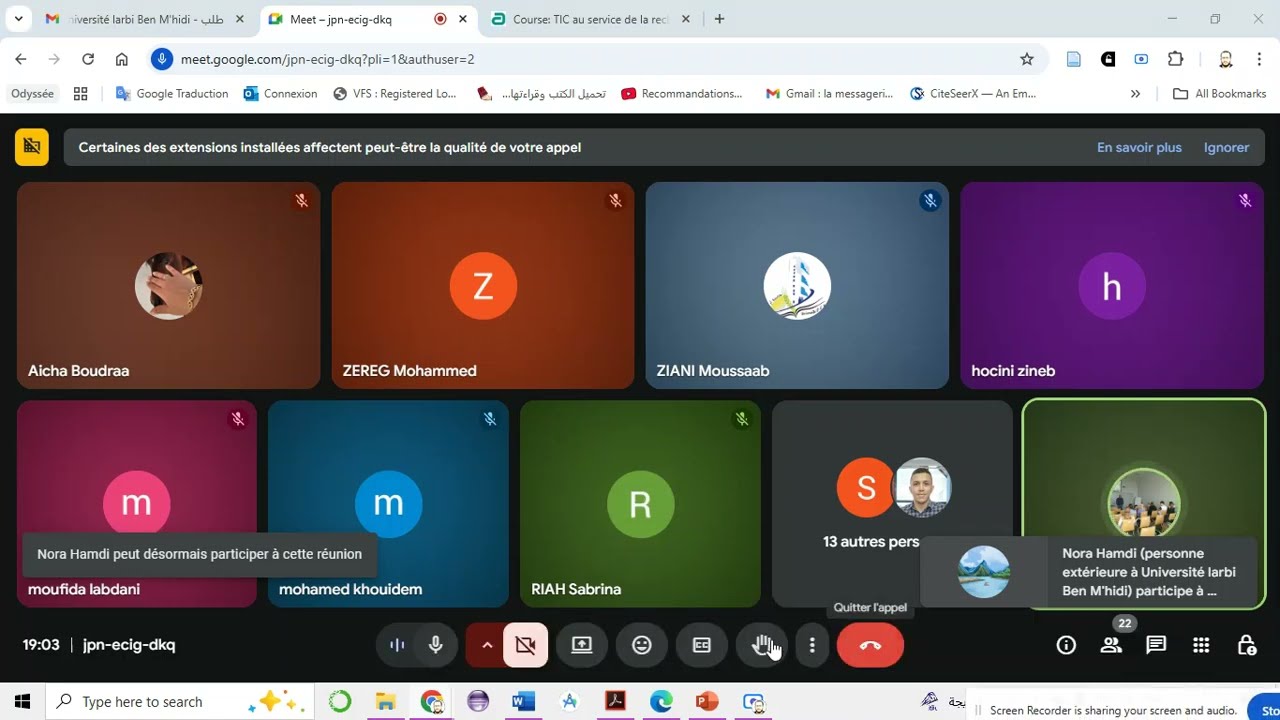The width and height of the screenshot is (1280, 720).
Task: Open a new browser tab
Action: coord(719,19)
